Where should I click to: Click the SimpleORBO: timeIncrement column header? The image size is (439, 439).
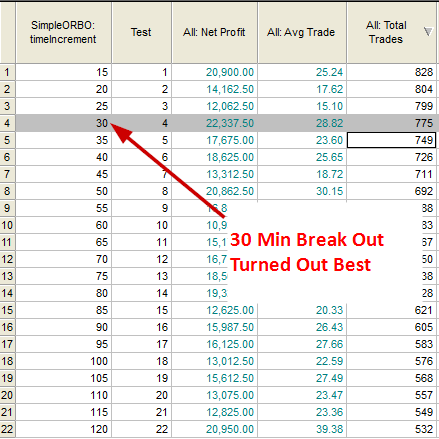(63, 32)
